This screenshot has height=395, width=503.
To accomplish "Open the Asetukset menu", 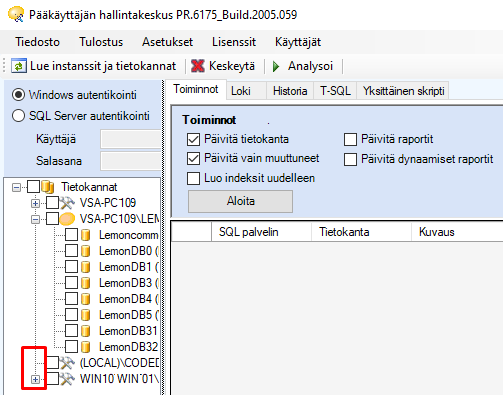I will [x=167, y=42].
